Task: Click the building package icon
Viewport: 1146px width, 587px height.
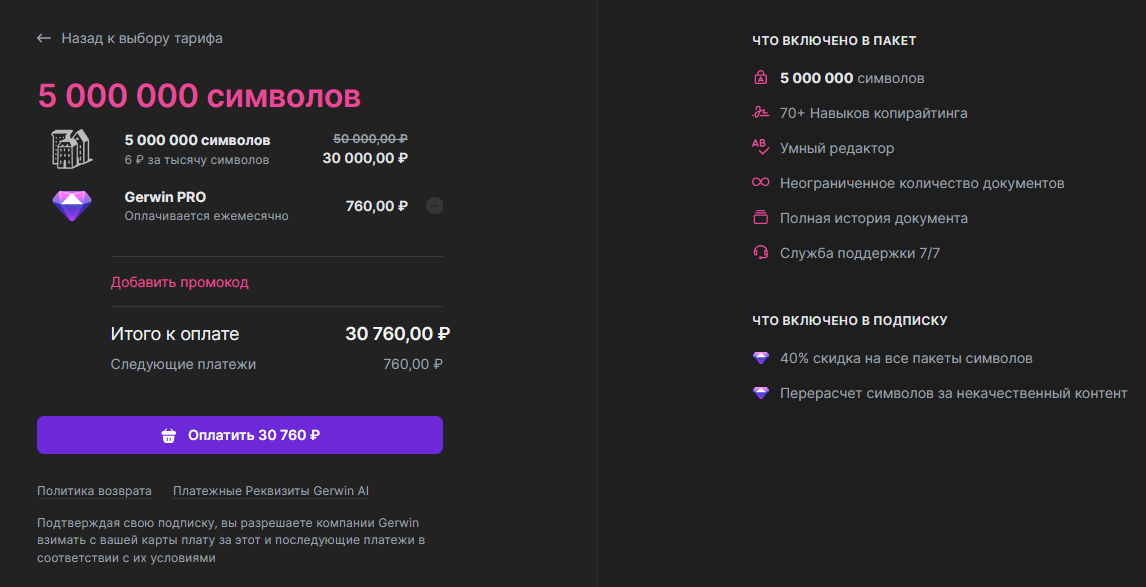Action: (x=72, y=148)
